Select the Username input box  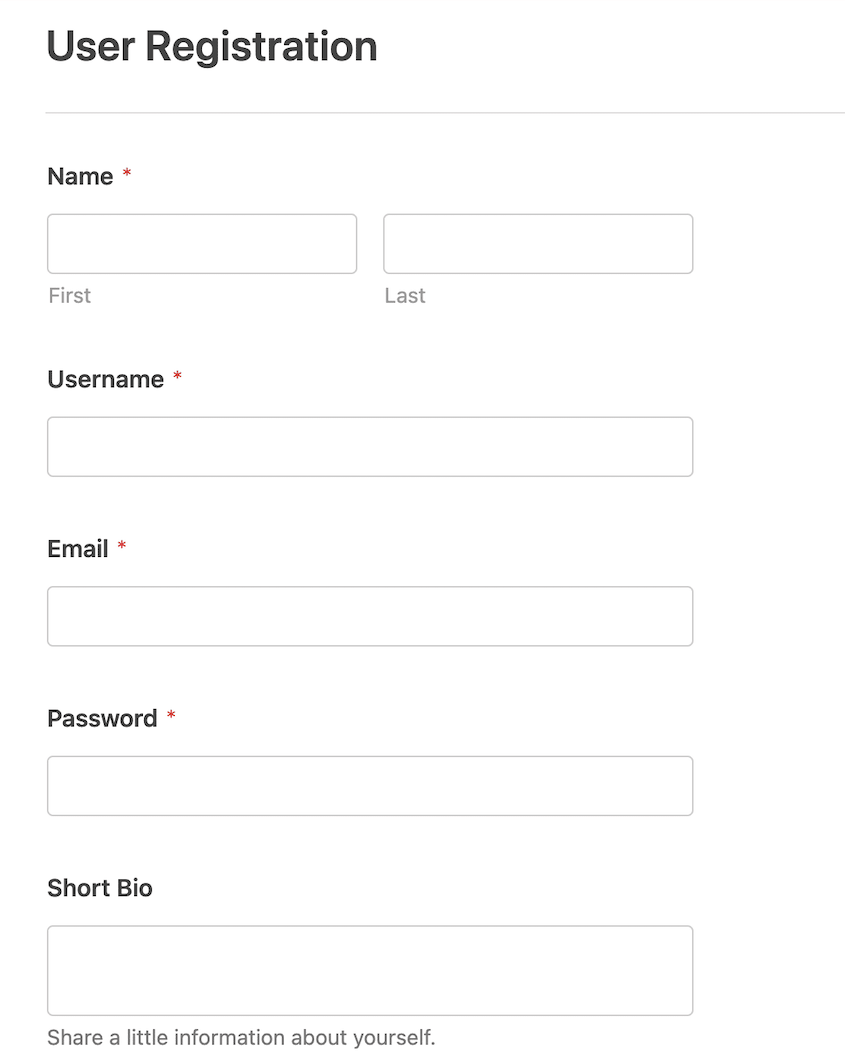[369, 446]
